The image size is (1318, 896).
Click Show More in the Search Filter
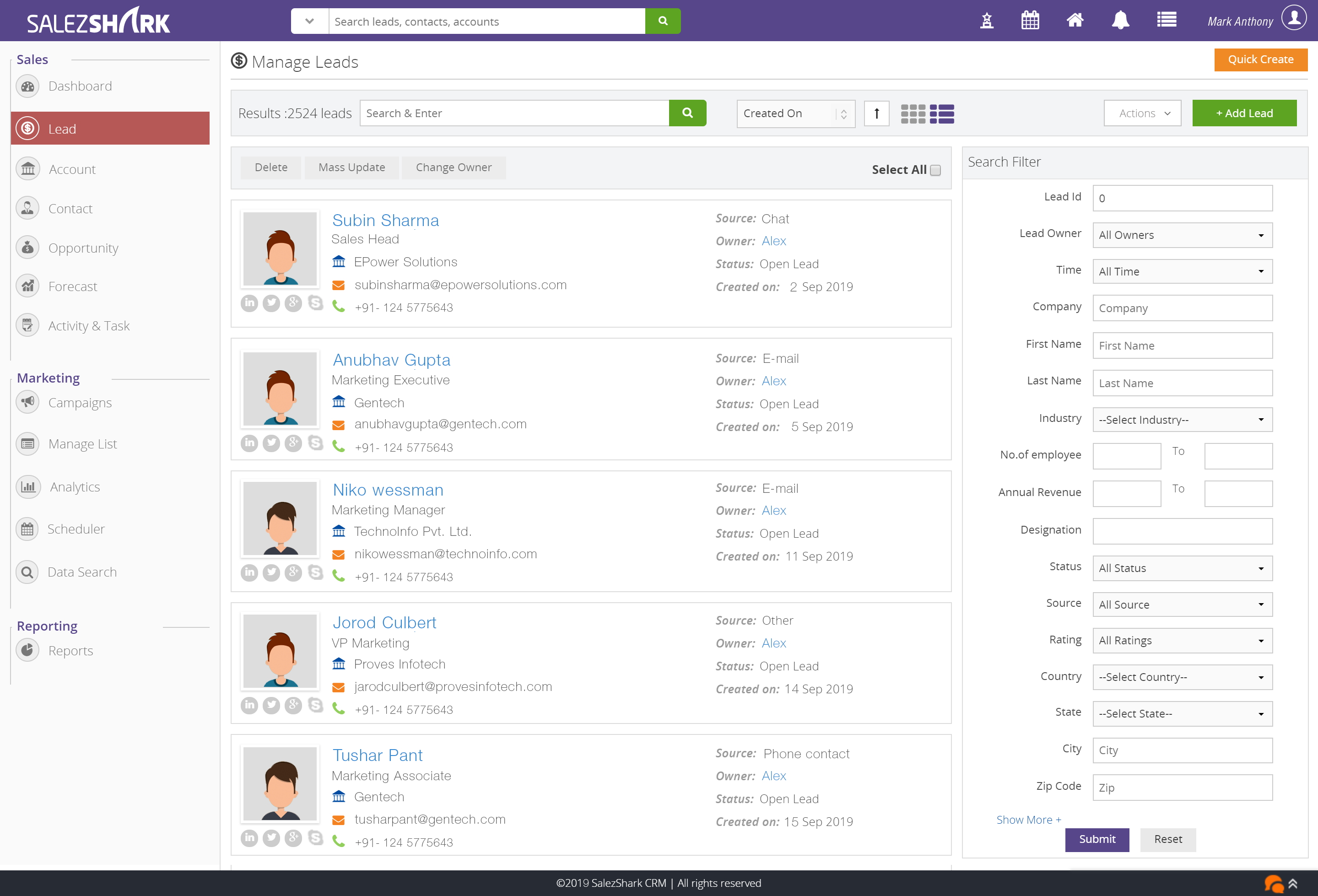point(1028,820)
